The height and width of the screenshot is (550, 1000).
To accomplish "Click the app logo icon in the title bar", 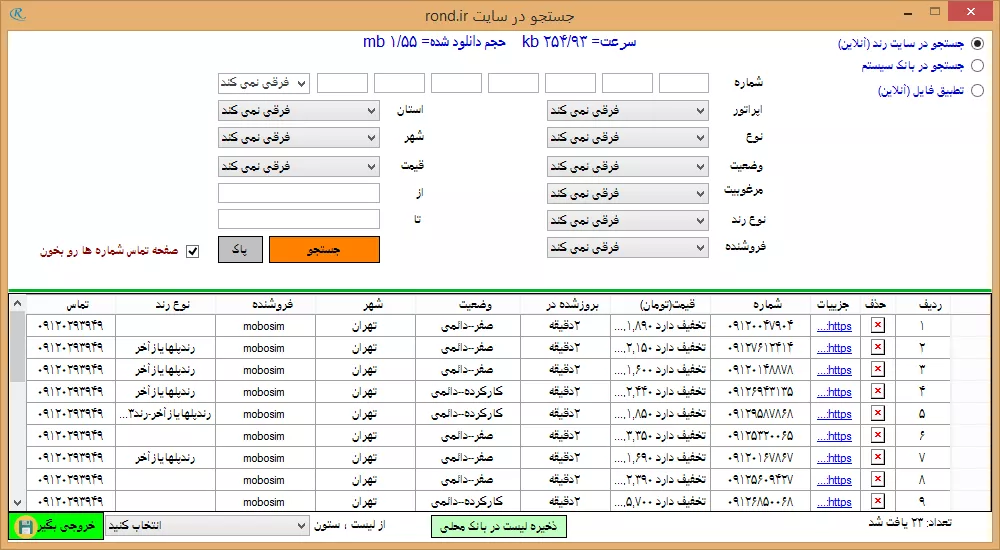I will click(x=15, y=14).
